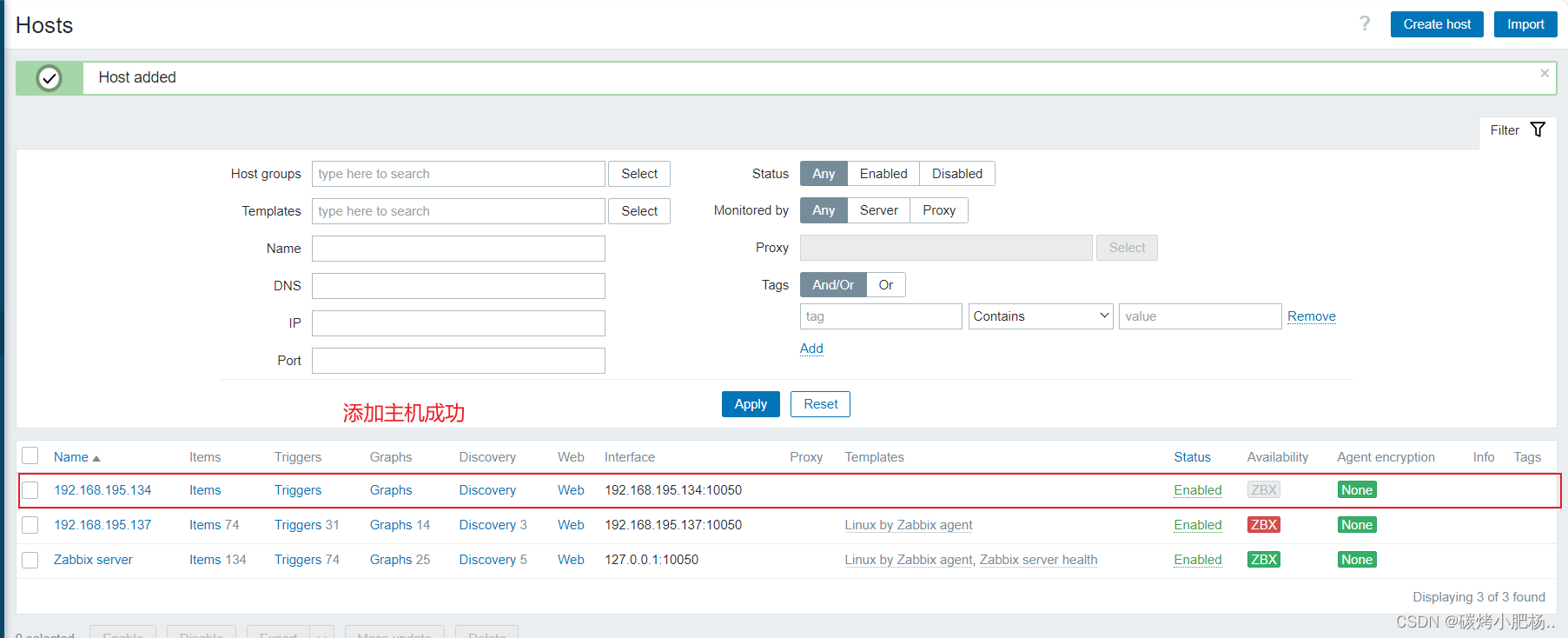This screenshot has height=638, width=1568.
Task: Set Status filter to Any
Action: [824, 174]
